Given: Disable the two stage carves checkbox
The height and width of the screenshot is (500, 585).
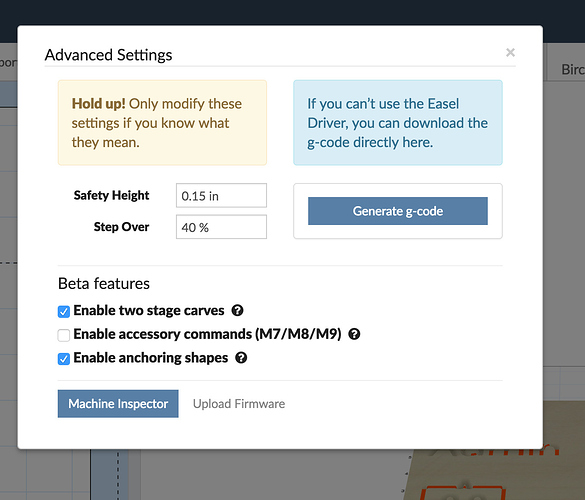Looking at the screenshot, I should (x=64, y=312).
